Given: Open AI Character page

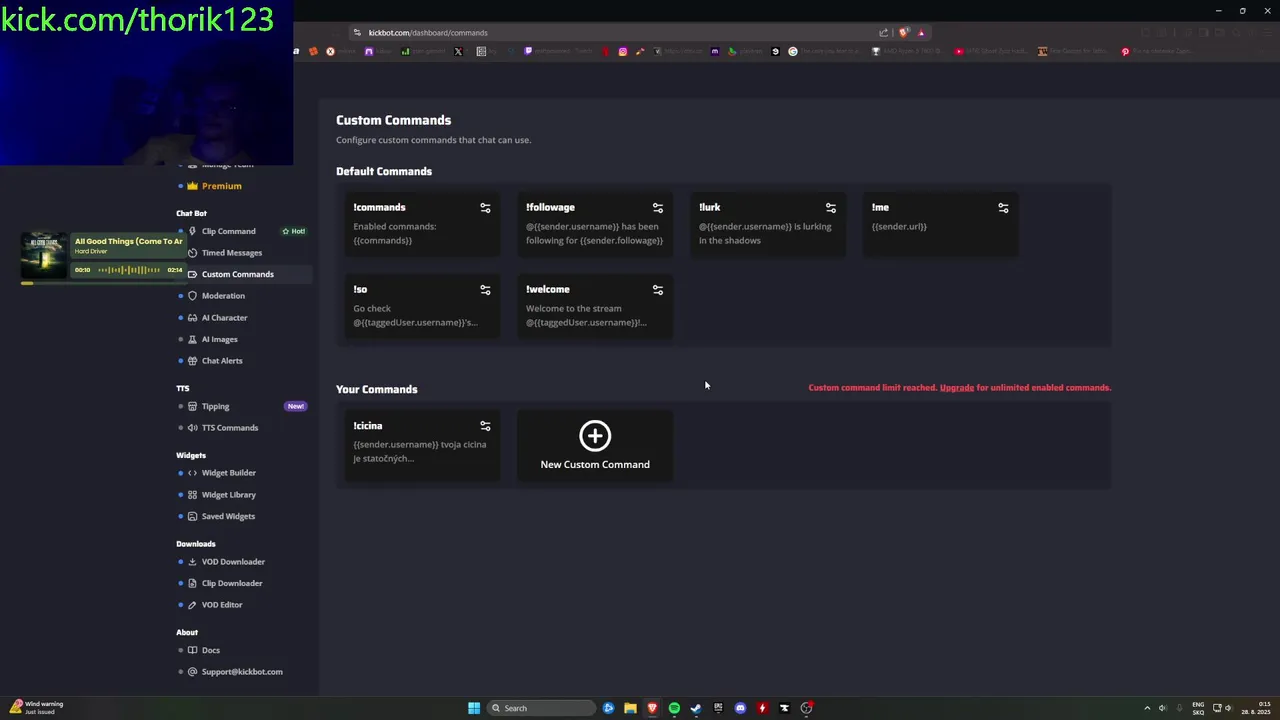Looking at the screenshot, I should [x=224, y=318].
